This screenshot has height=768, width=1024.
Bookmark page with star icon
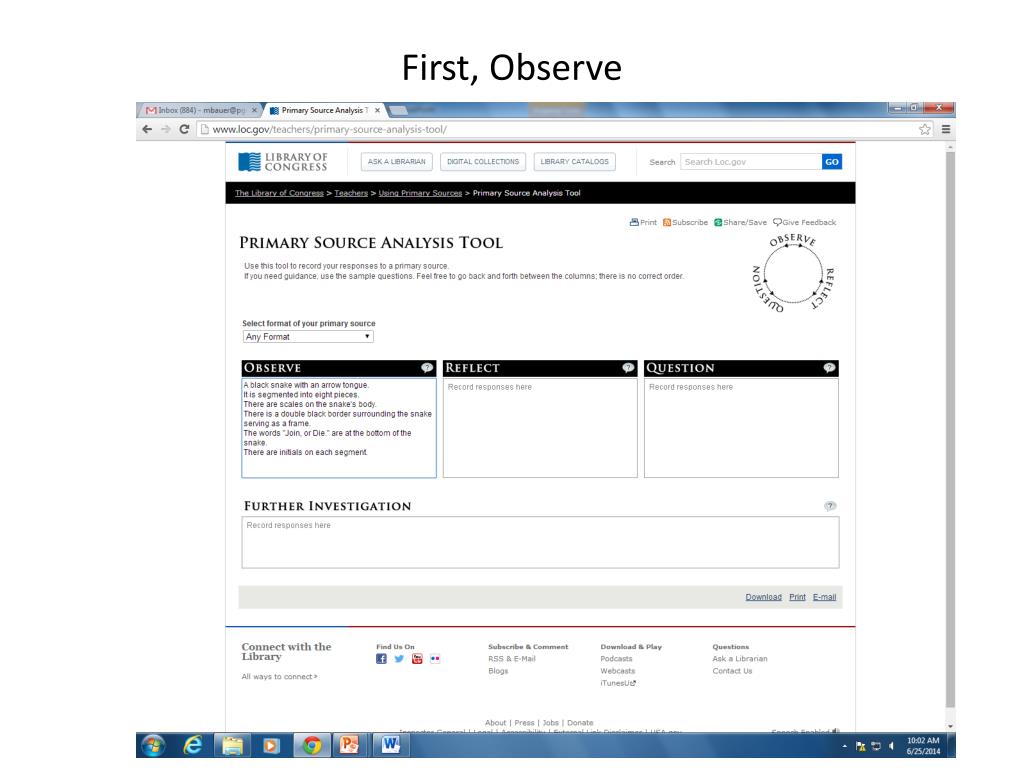(x=925, y=129)
